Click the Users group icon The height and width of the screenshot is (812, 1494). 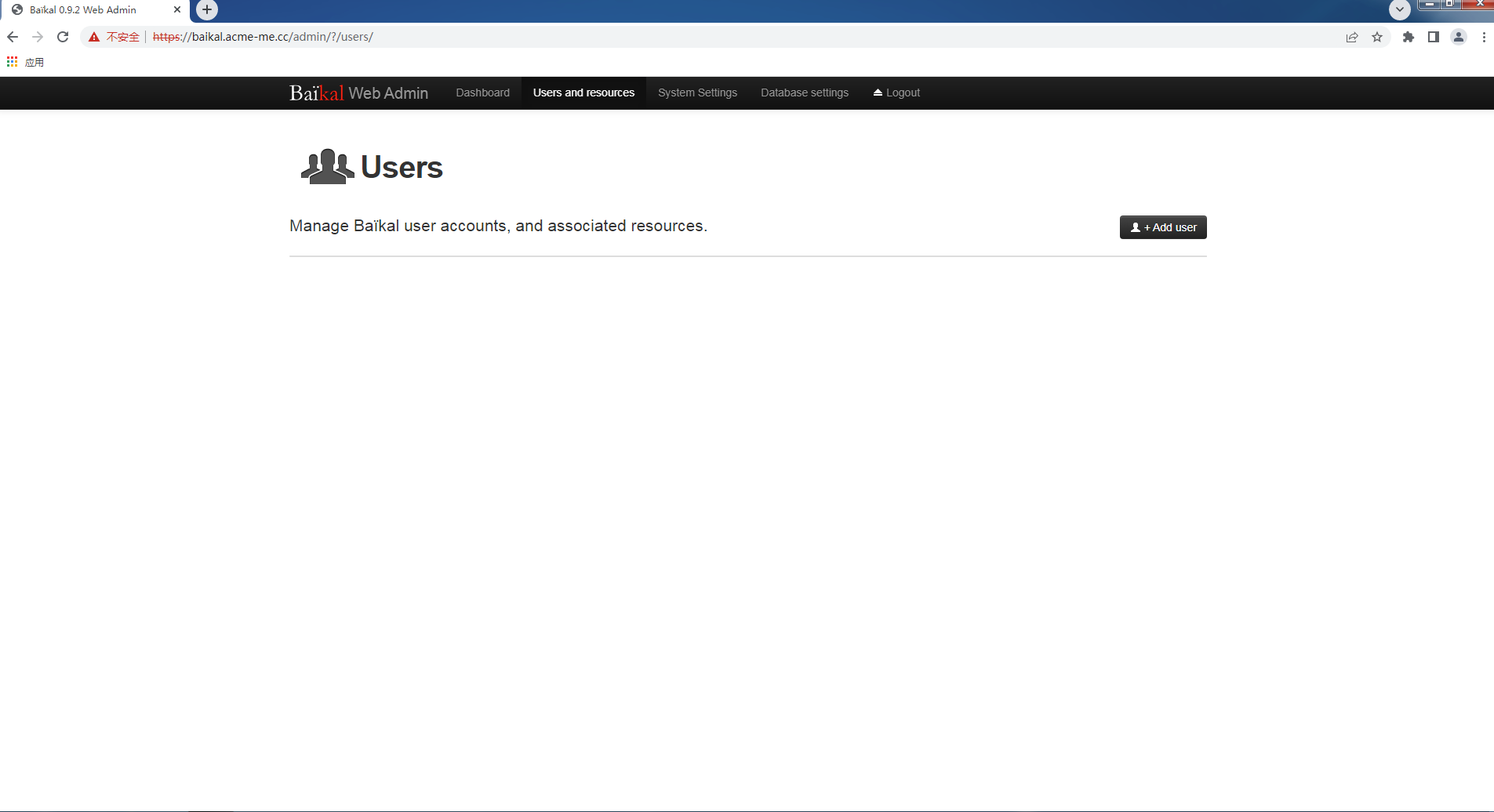[x=327, y=166]
